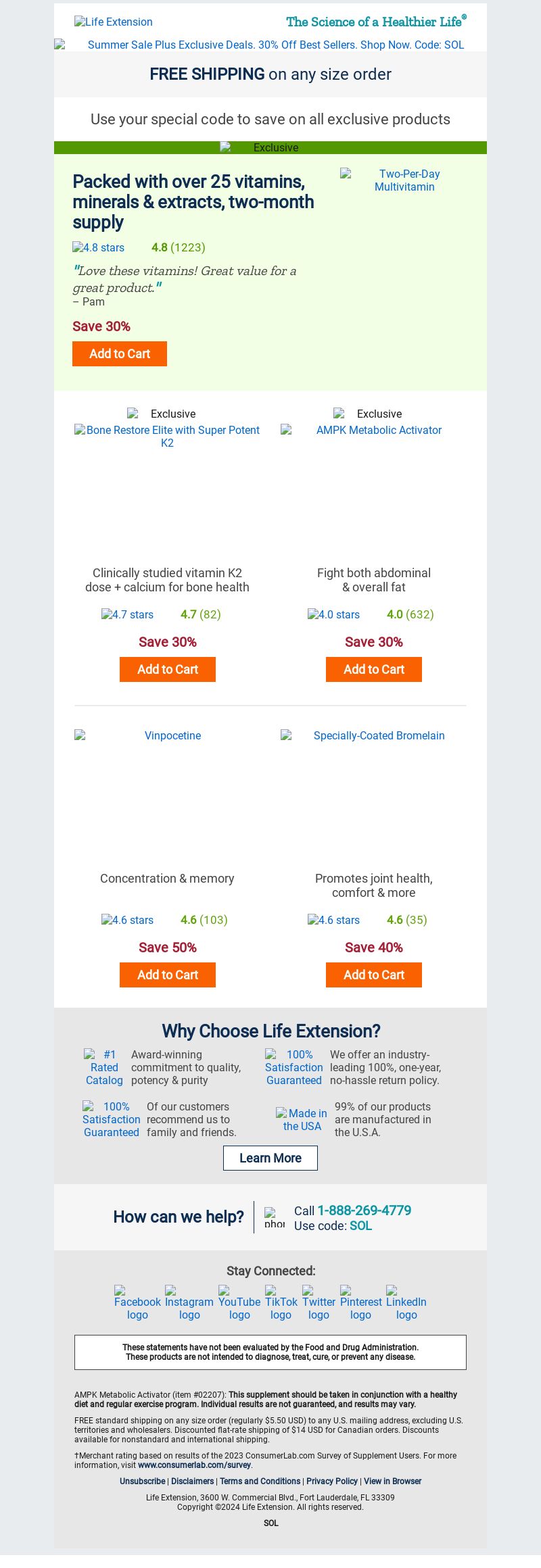Viewport: 541px width, 1568px height.
Task: Click the Life Extension logo image
Action: [x=114, y=22]
